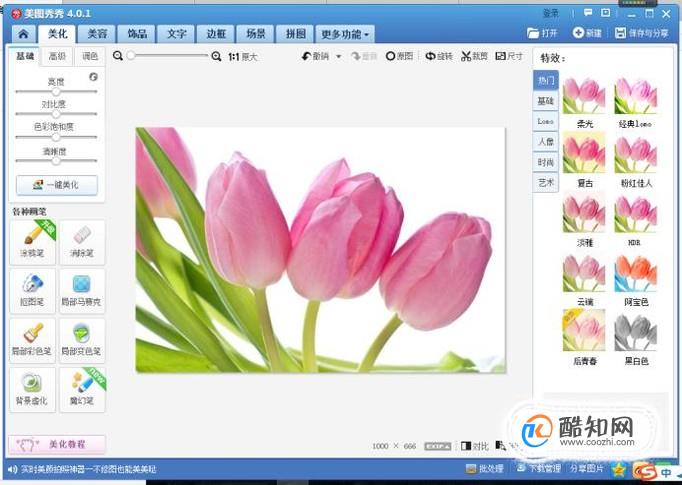Image resolution: width=682 pixels, height=485 pixels.
Task: Switch to the 美容 tab
Action: pyautogui.click(x=97, y=34)
